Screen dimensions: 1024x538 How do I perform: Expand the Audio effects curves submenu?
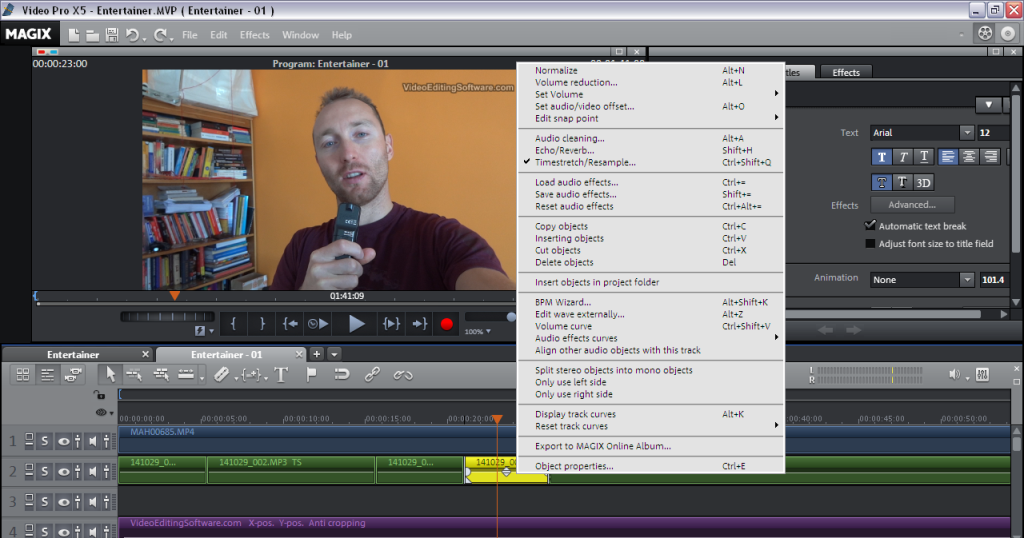776,338
